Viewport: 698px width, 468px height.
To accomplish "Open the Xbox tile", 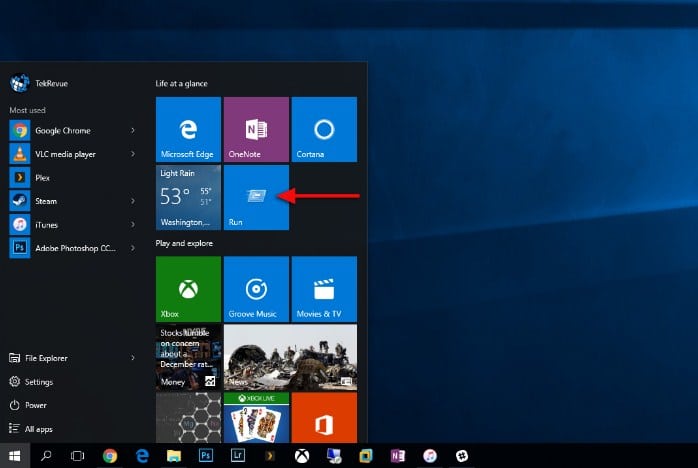I will 188,289.
